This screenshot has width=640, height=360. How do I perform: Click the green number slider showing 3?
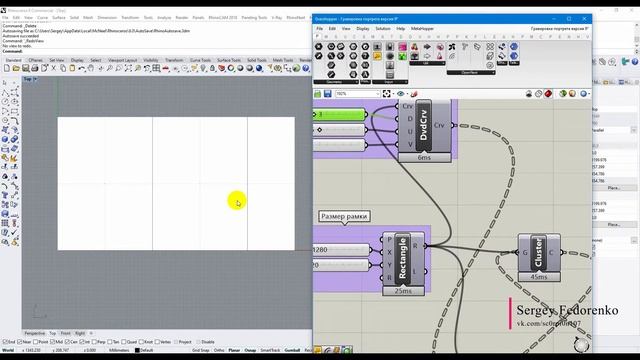pyautogui.click(x=340, y=115)
